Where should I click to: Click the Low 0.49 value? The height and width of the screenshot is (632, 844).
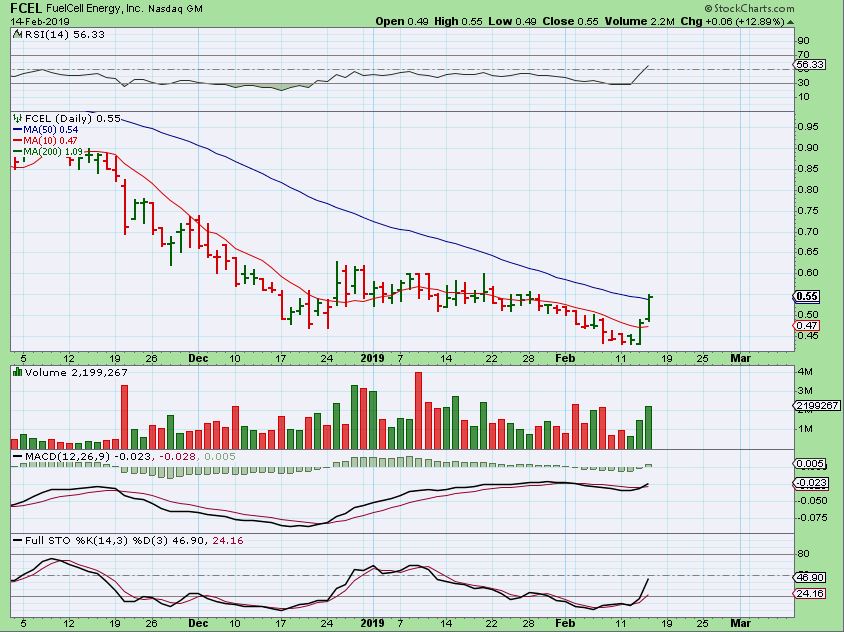(512, 22)
